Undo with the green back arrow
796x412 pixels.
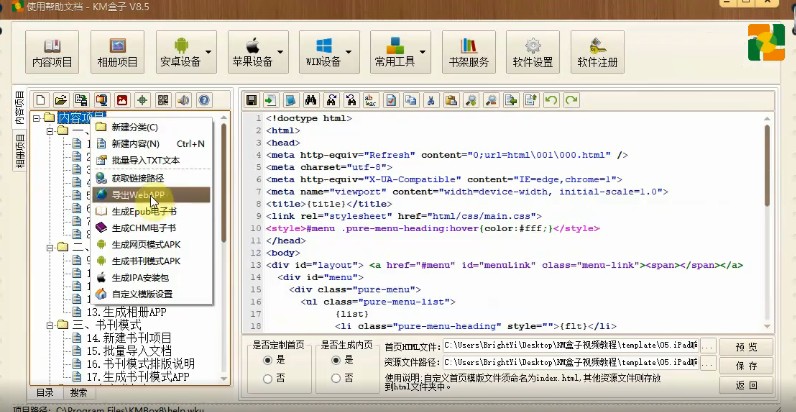[551, 100]
